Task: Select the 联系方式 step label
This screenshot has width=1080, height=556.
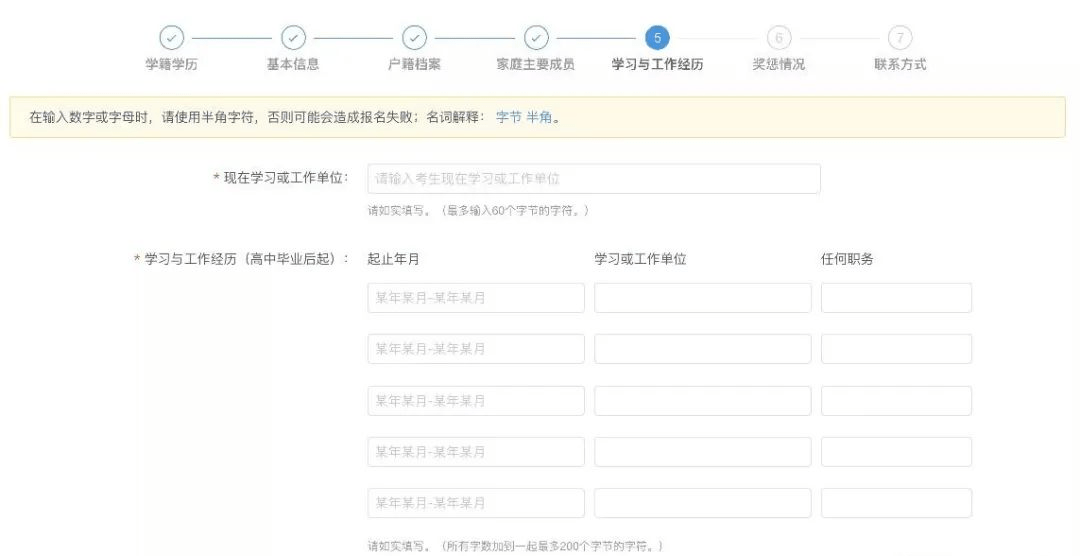Action: [x=900, y=65]
